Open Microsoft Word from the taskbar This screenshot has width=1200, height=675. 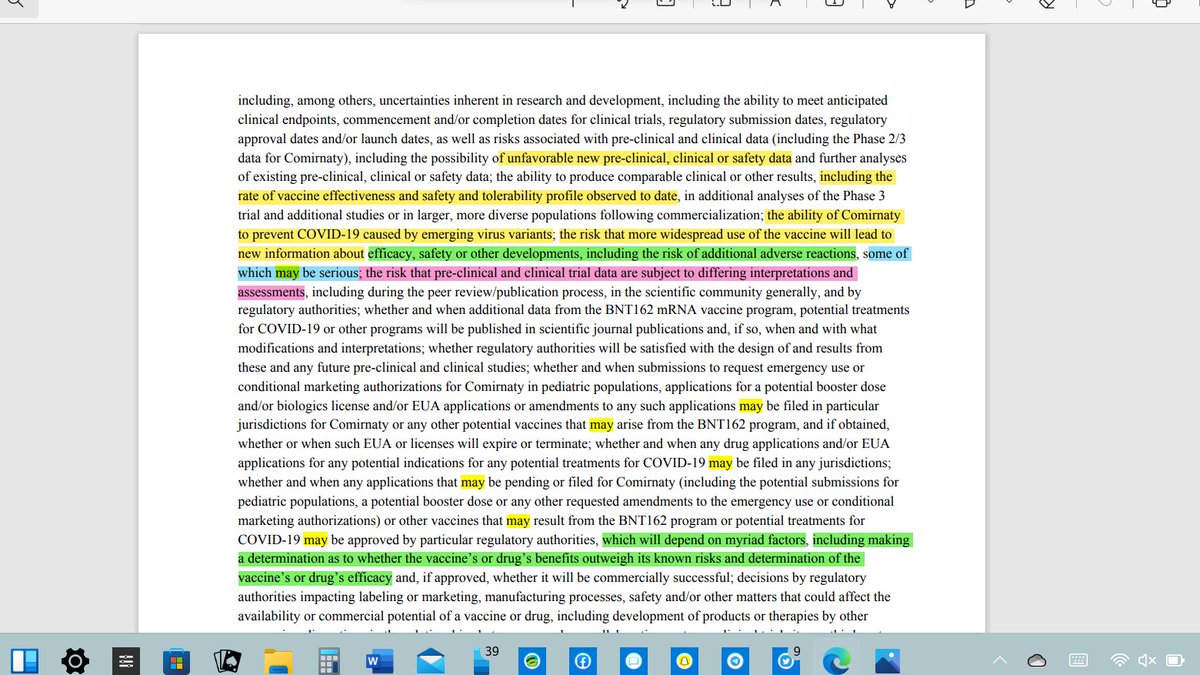pos(379,661)
